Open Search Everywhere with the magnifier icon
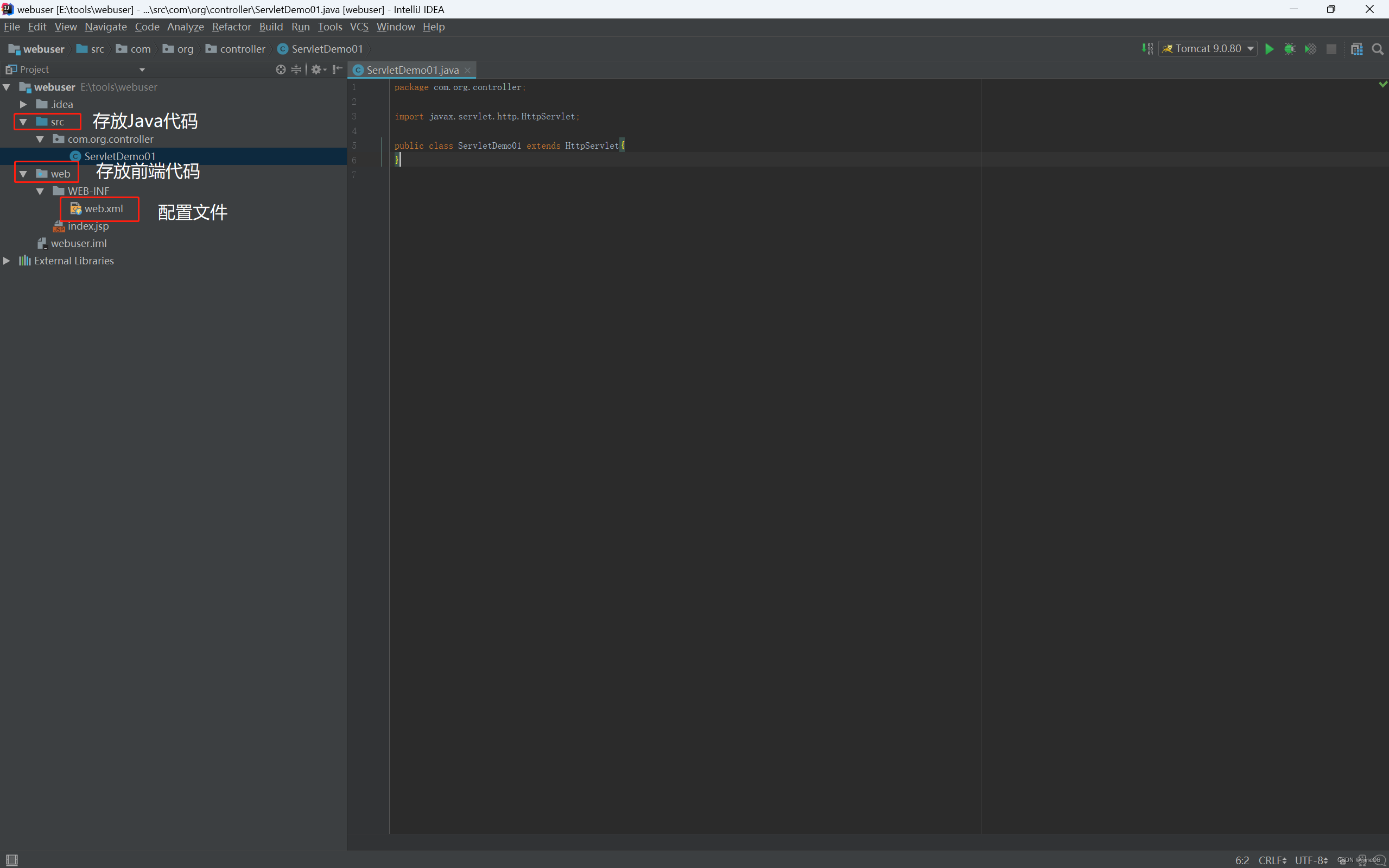This screenshot has width=1389, height=868. point(1378,49)
